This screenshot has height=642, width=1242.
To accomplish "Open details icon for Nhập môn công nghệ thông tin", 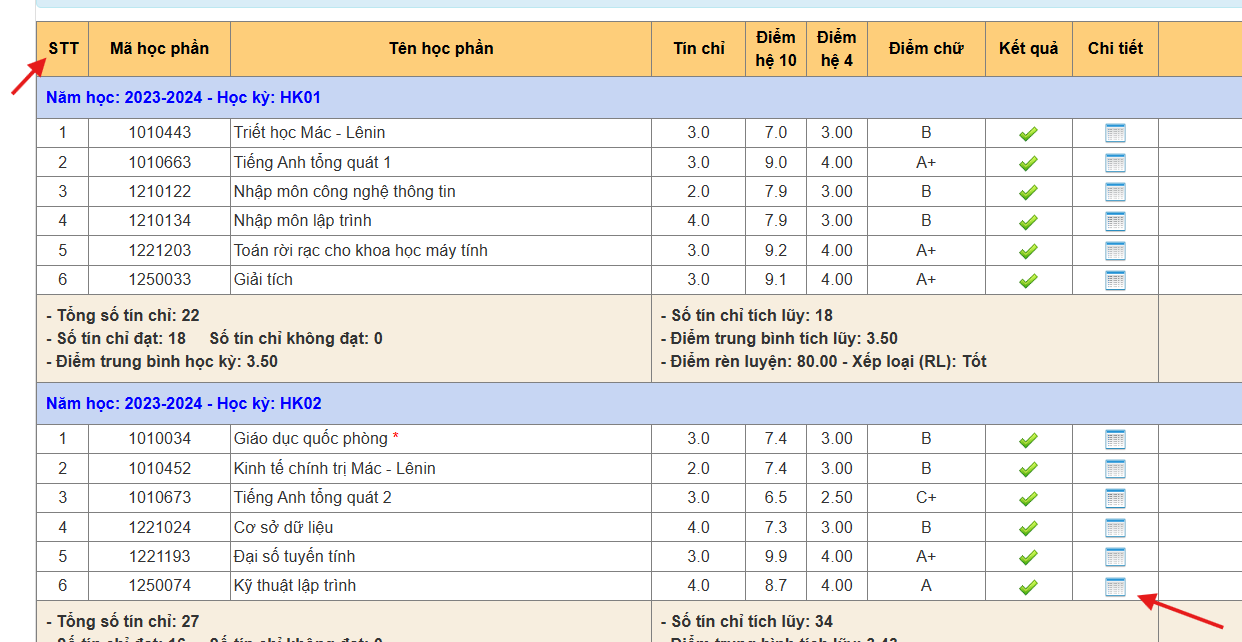I will point(1115,192).
